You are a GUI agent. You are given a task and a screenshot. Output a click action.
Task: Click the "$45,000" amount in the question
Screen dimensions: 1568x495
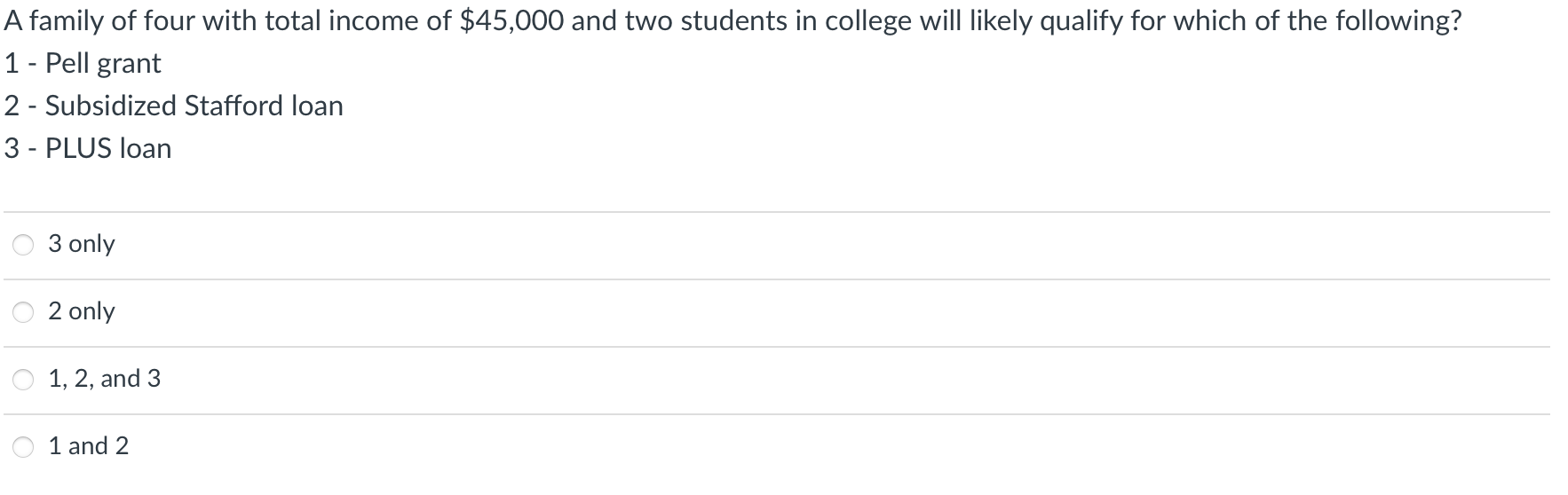[511, 21]
